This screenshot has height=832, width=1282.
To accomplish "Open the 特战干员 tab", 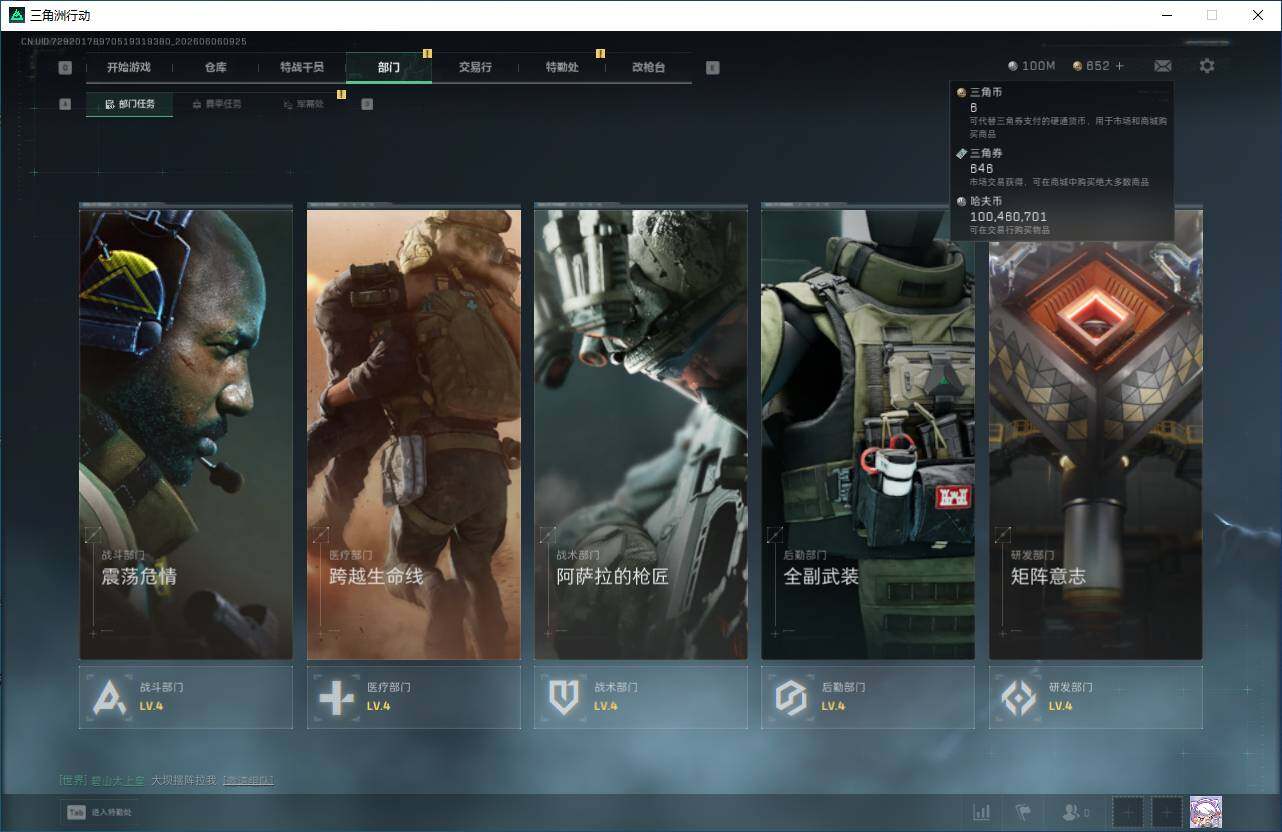I will click(302, 67).
